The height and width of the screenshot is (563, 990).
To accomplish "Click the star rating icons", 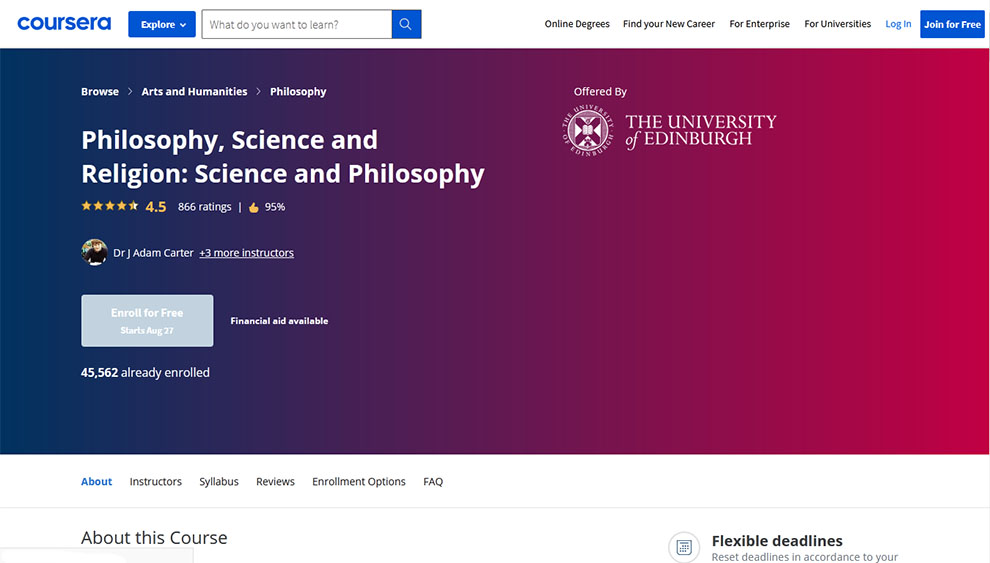I will (x=110, y=206).
